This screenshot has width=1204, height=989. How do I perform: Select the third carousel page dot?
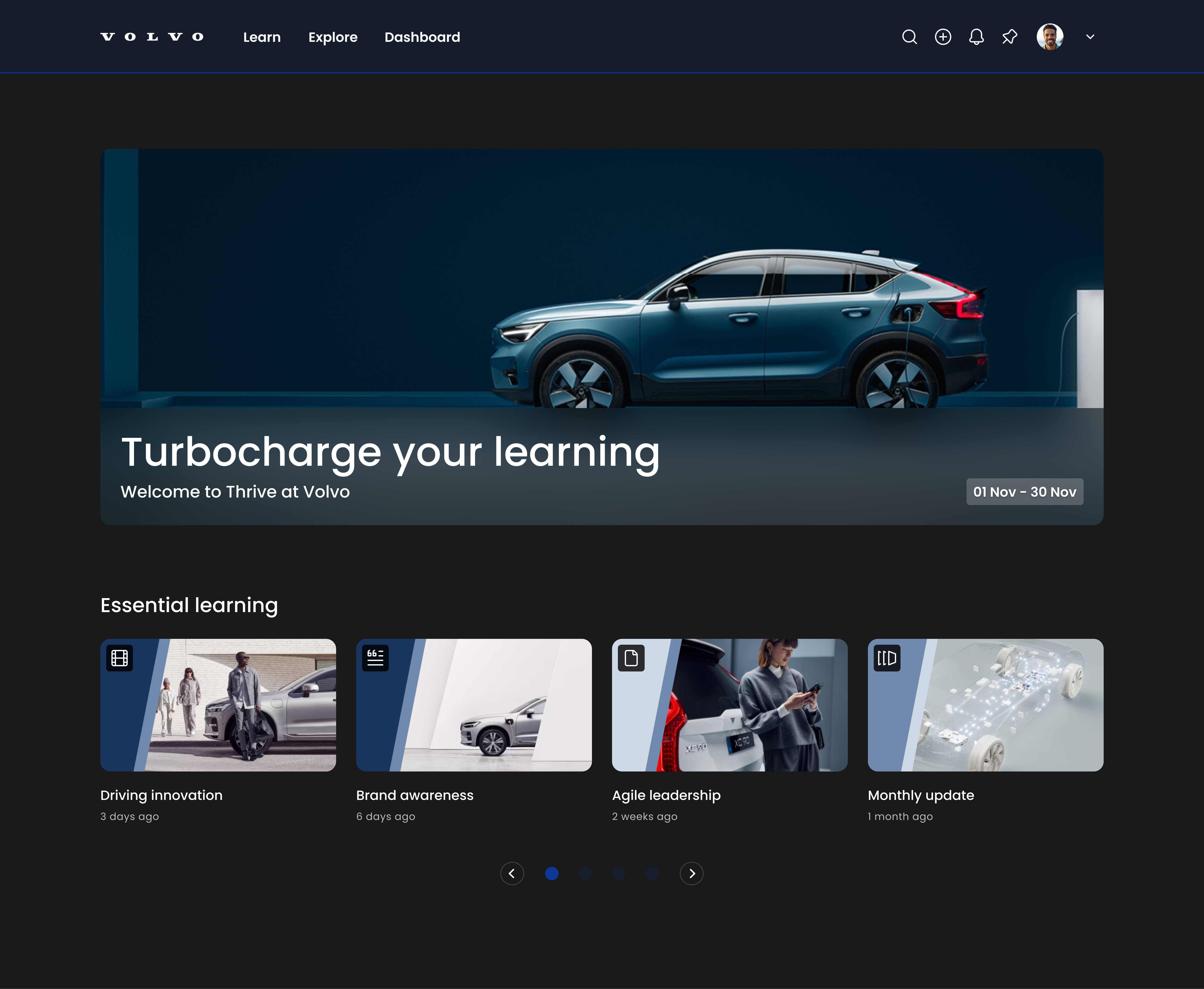619,873
